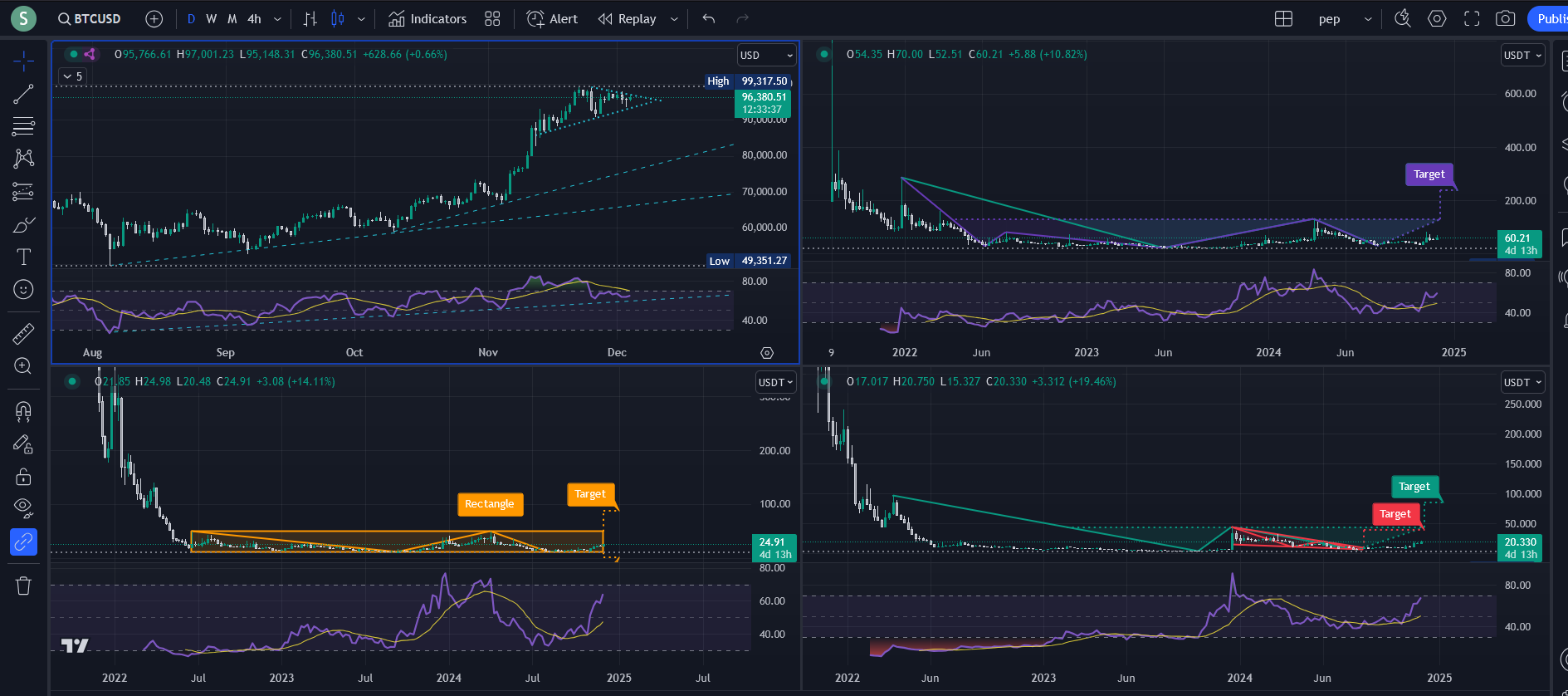Toggle magnet mode

tap(23, 411)
